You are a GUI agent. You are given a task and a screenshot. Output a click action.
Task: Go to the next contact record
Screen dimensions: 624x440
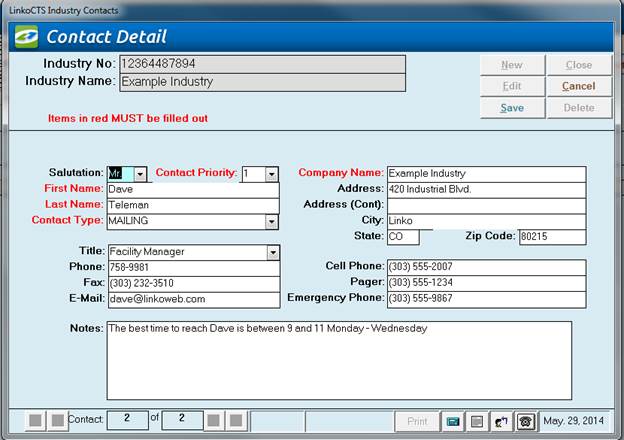click(x=214, y=420)
